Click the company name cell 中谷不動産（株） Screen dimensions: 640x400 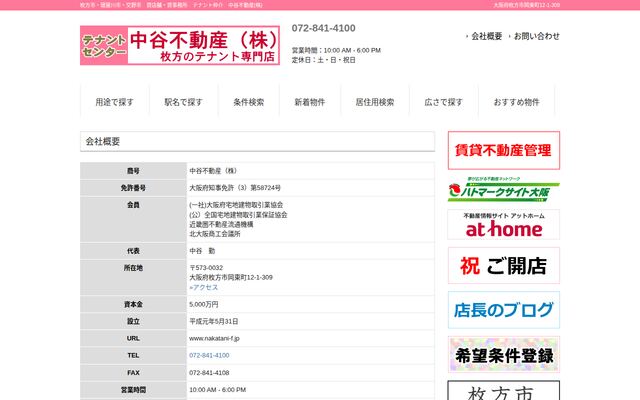coord(213,171)
